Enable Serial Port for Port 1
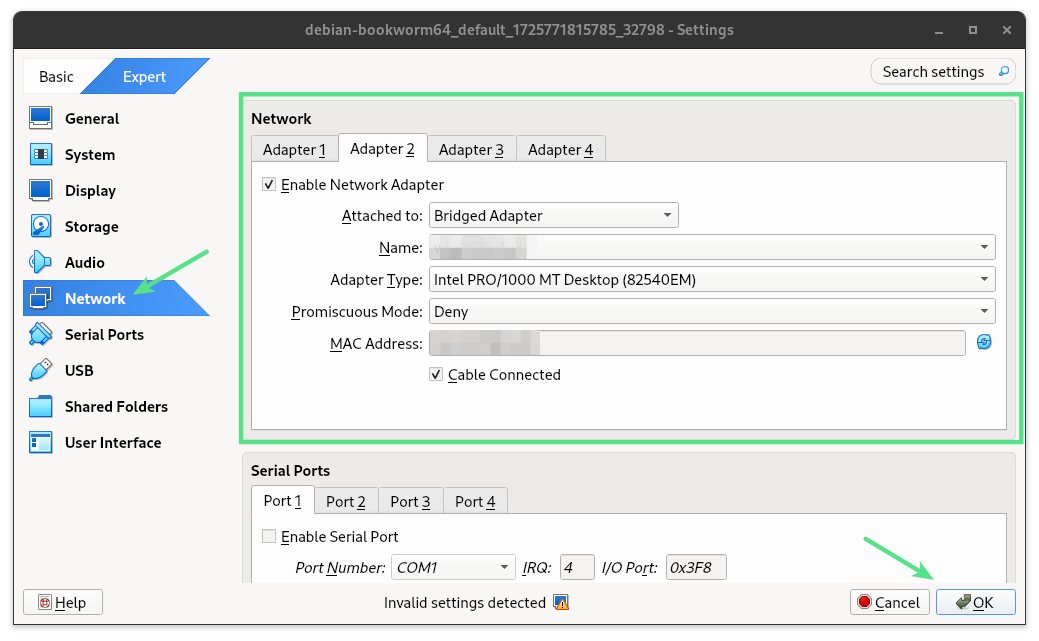Viewport: 1039px width, 641px height. point(268,536)
